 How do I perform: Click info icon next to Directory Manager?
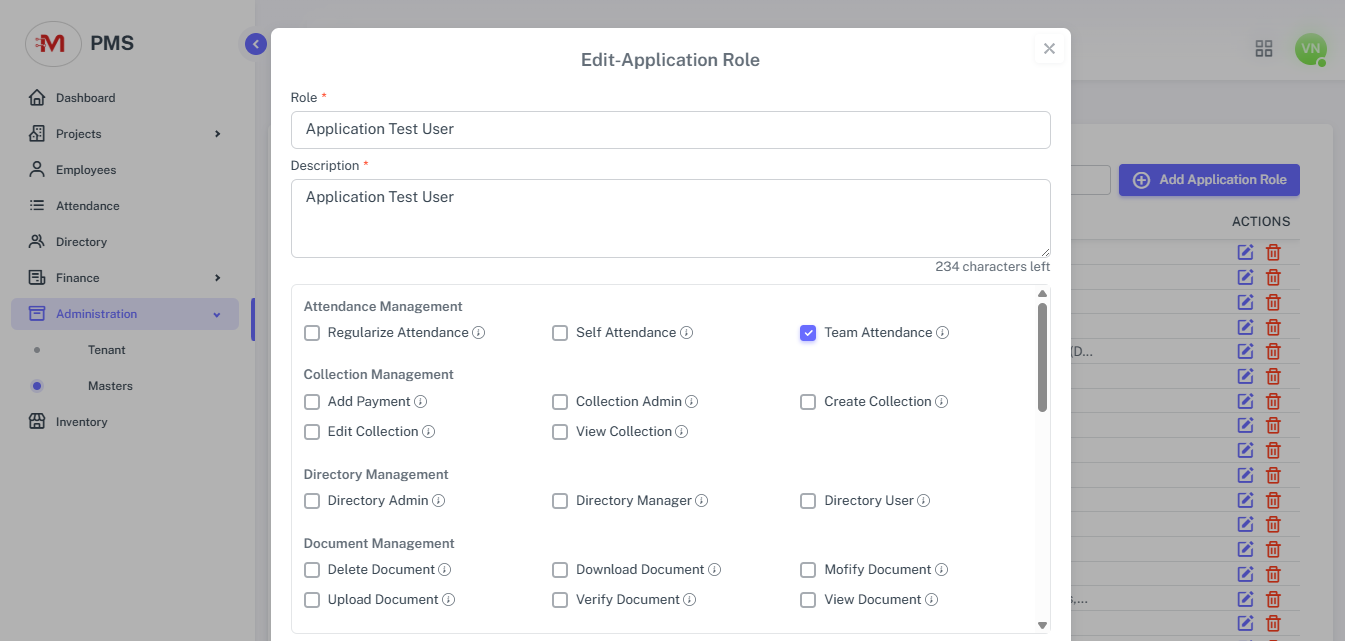tap(702, 501)
